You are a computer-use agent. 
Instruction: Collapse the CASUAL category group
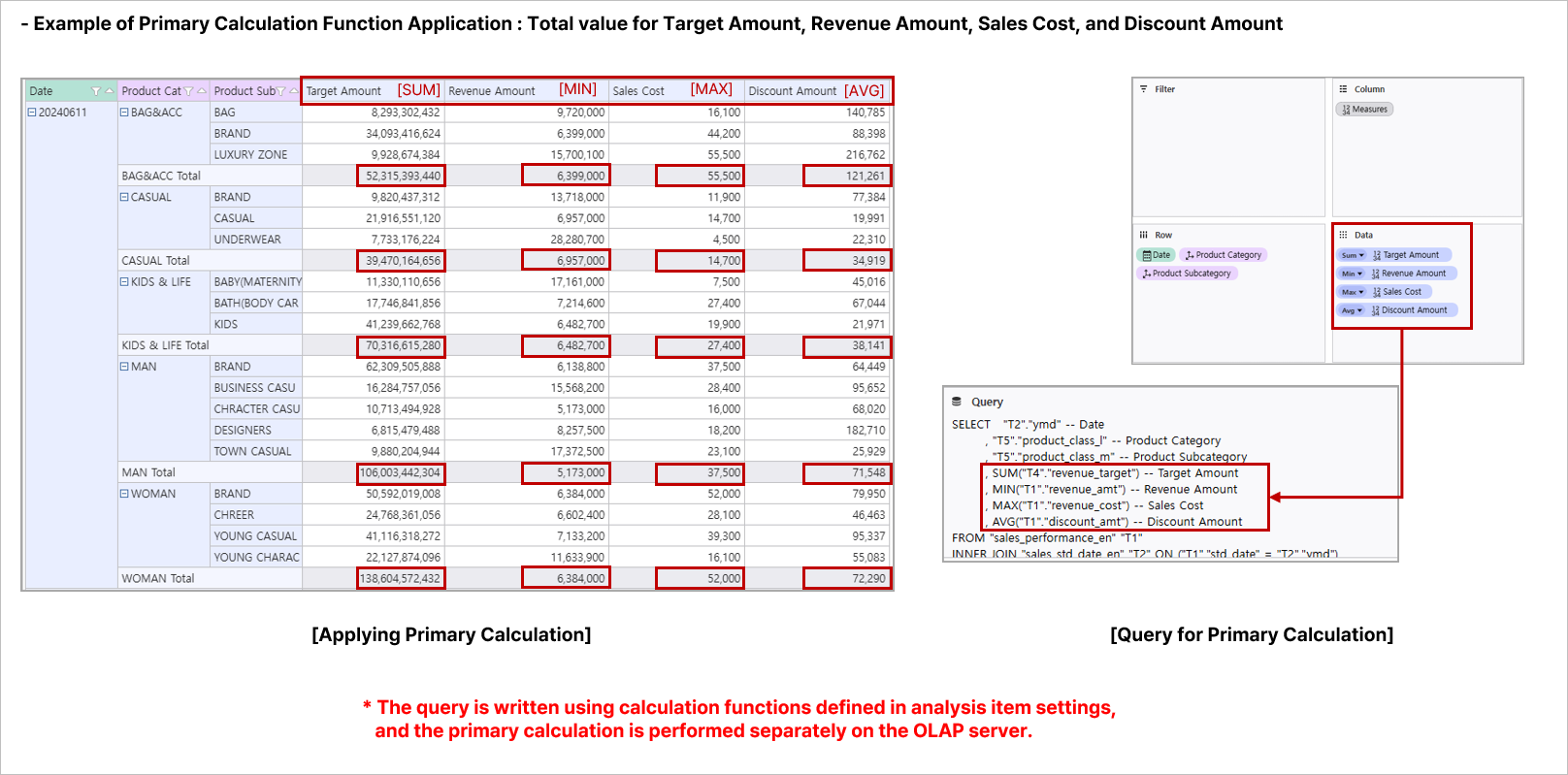click(x=124, y=197)
